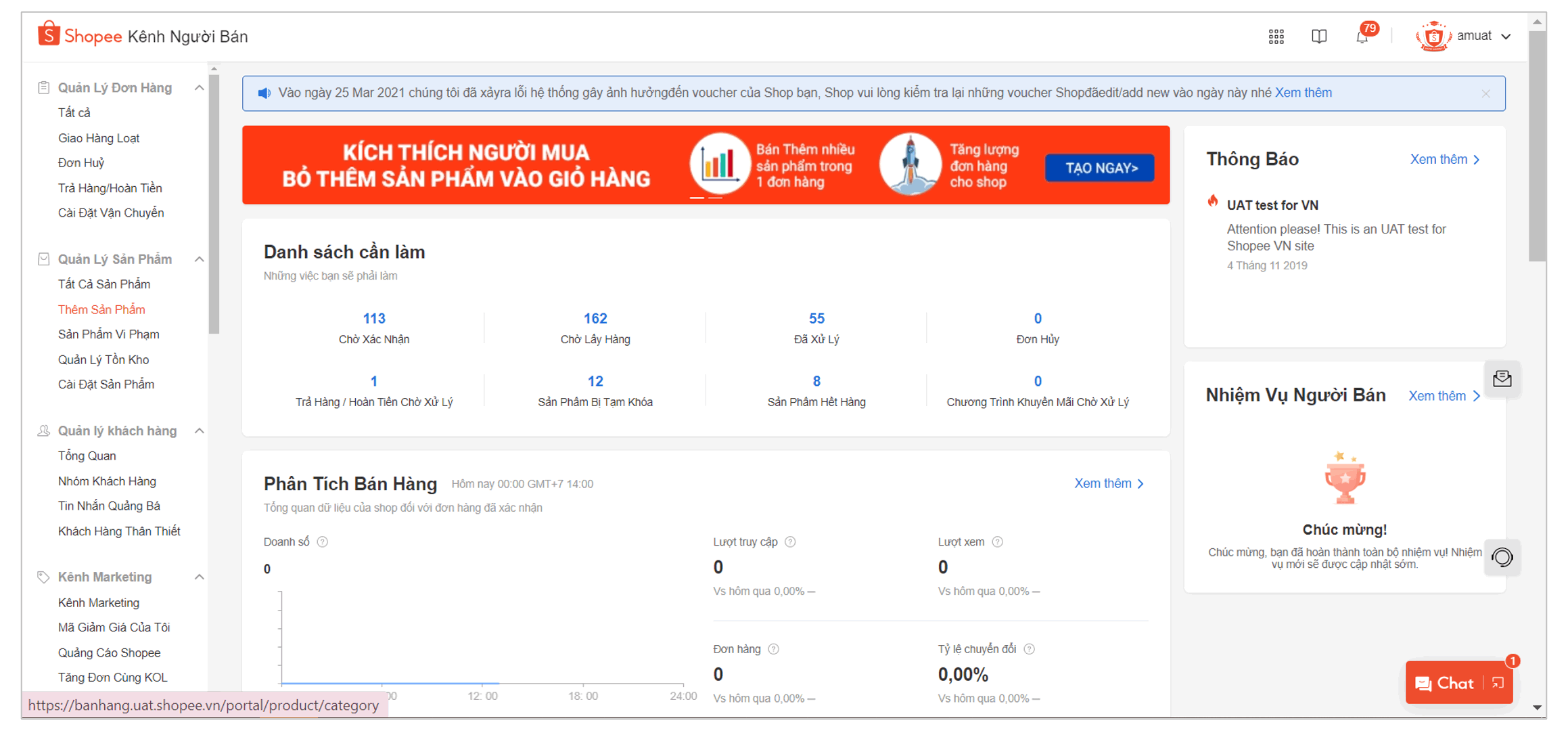Collapse the Quản Lý Sản Phẩm section
The height and width of the screenshot is (731, 1568).
coord(200,259)
